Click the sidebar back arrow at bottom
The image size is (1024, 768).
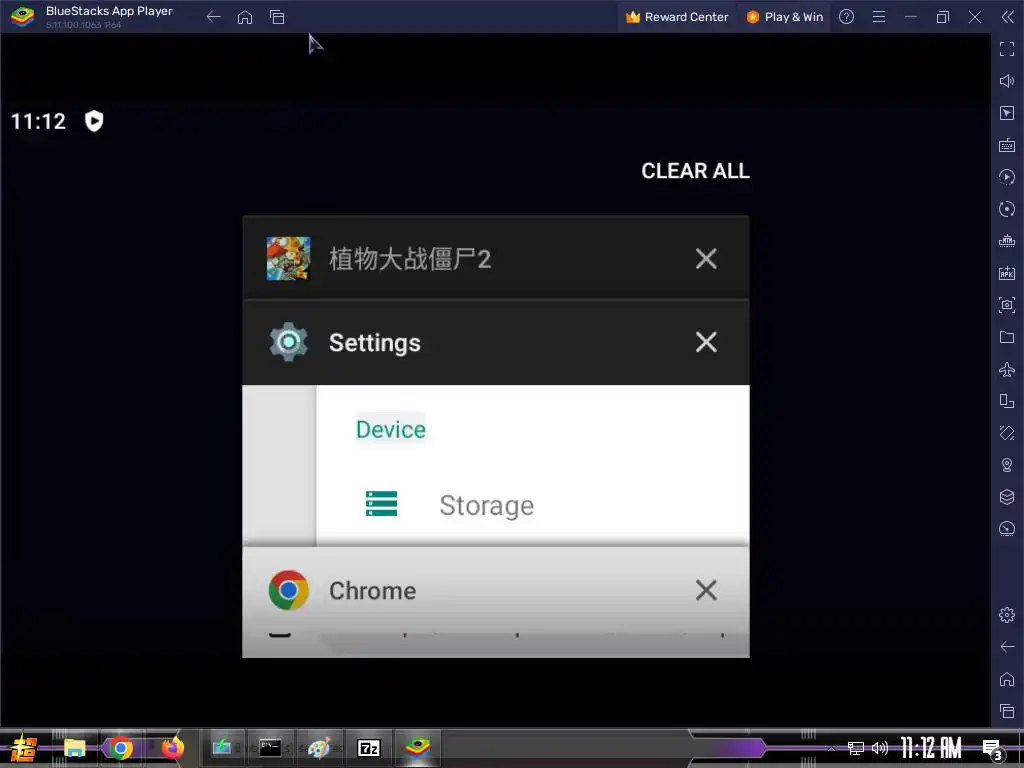(1007, 647)
